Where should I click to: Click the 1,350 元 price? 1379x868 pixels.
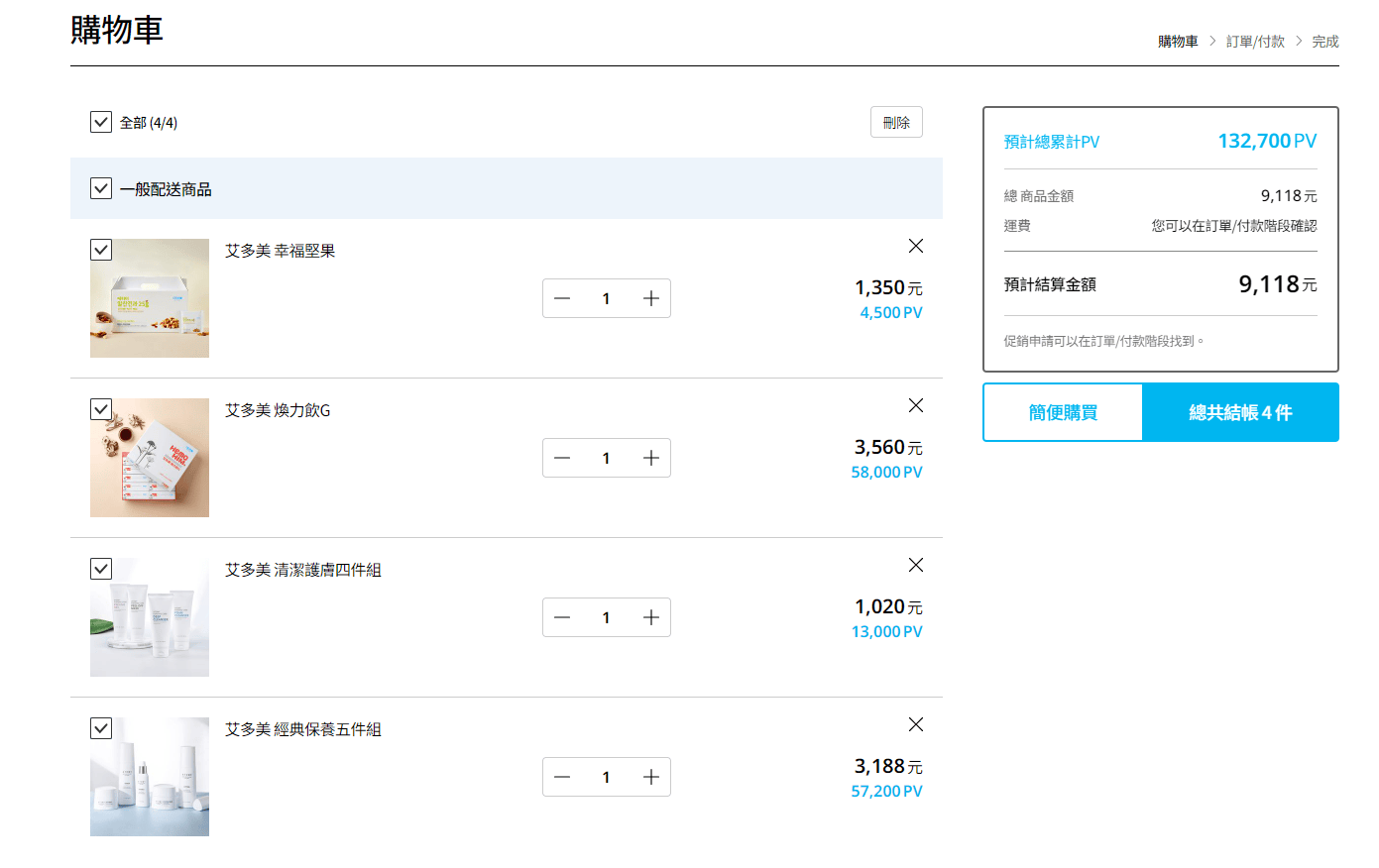888,287
